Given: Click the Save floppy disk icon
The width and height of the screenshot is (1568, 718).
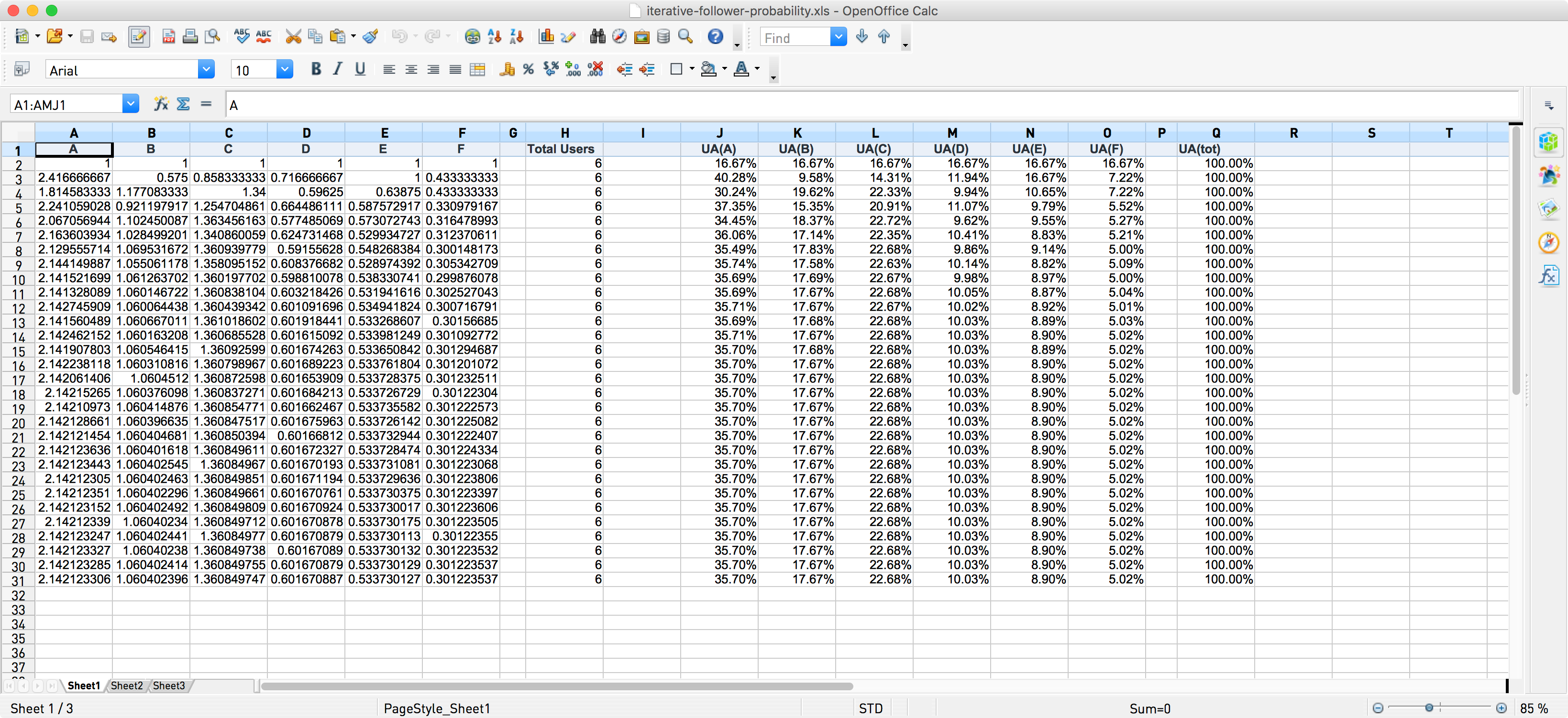Looking at the screenshot, I should pos(87,37).
